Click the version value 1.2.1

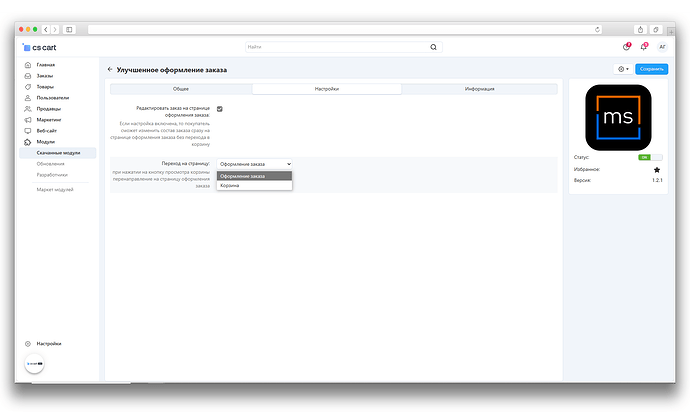coord(657,180)
